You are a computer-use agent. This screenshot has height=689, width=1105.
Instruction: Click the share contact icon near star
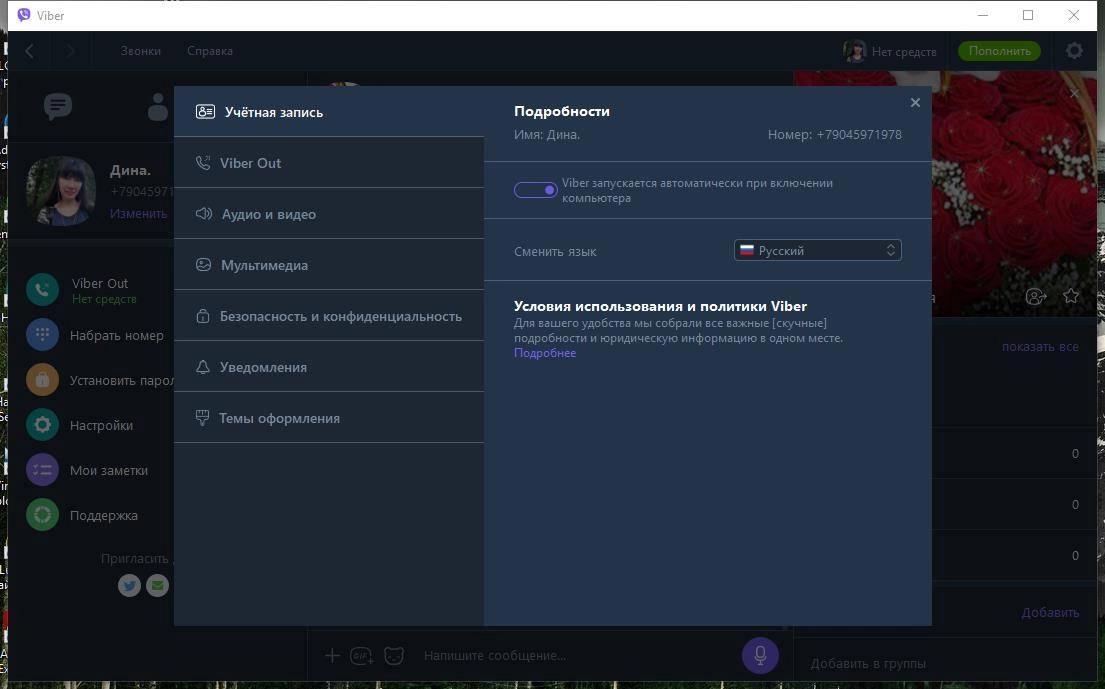point(1035,297)
